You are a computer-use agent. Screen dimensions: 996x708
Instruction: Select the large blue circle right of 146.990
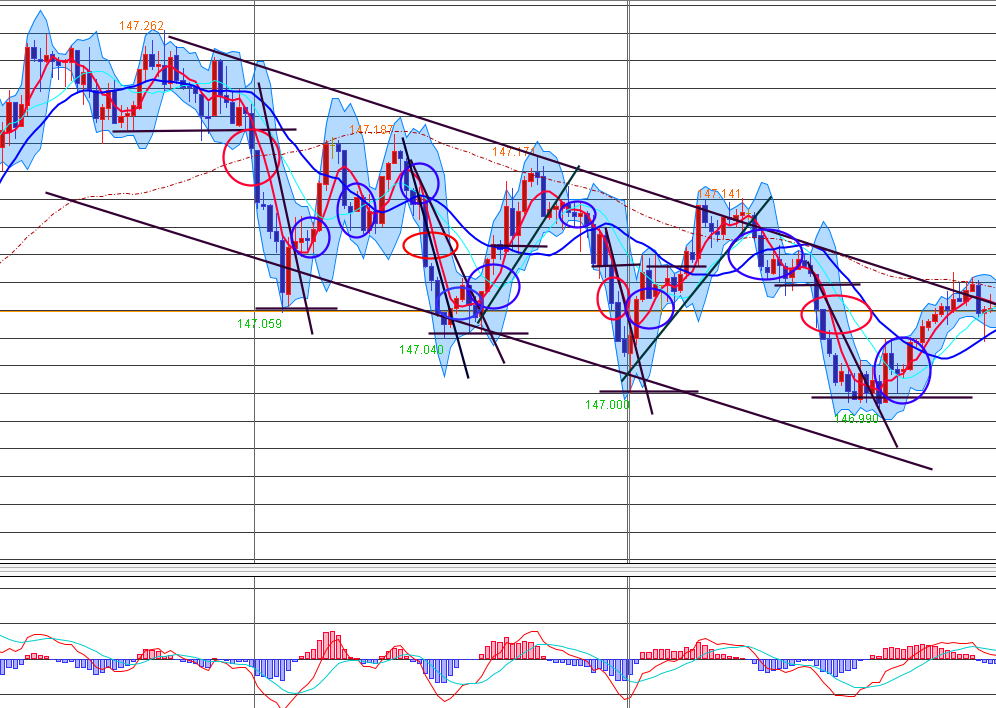pos(903,371)
